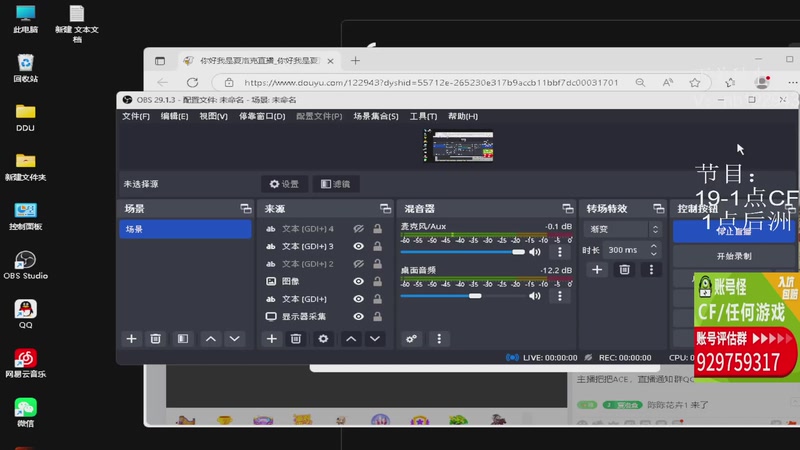The image size is (800, 450).
Task: Select 场景 in the scenes list
Action: 185,229
